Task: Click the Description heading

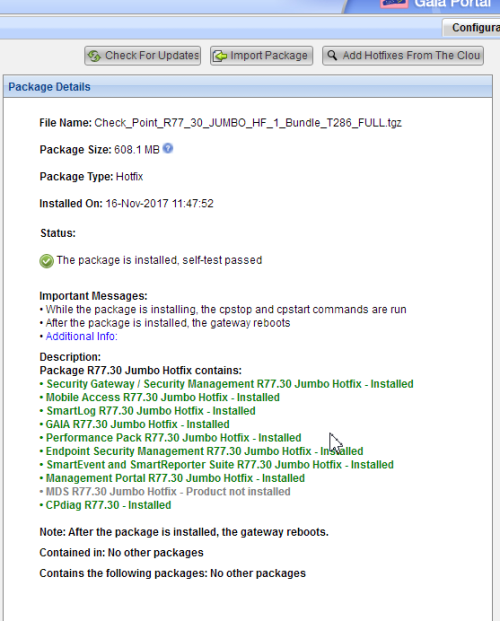Action: click(70, 357)
